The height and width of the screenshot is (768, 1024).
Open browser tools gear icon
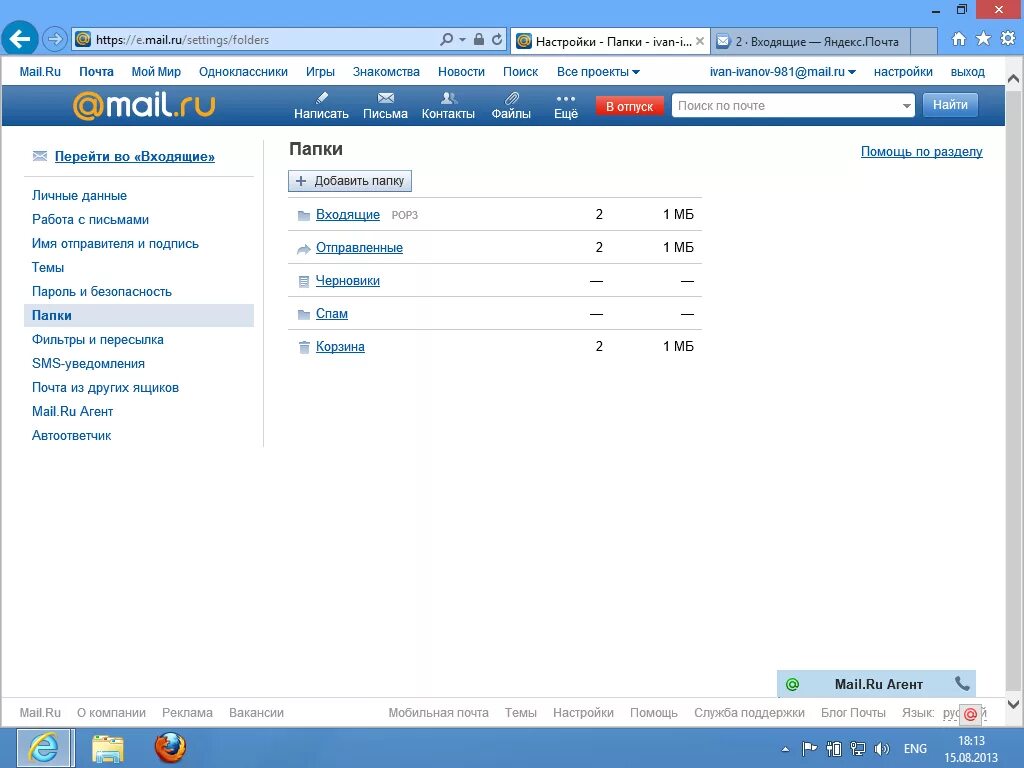[x=1008, y=39]
